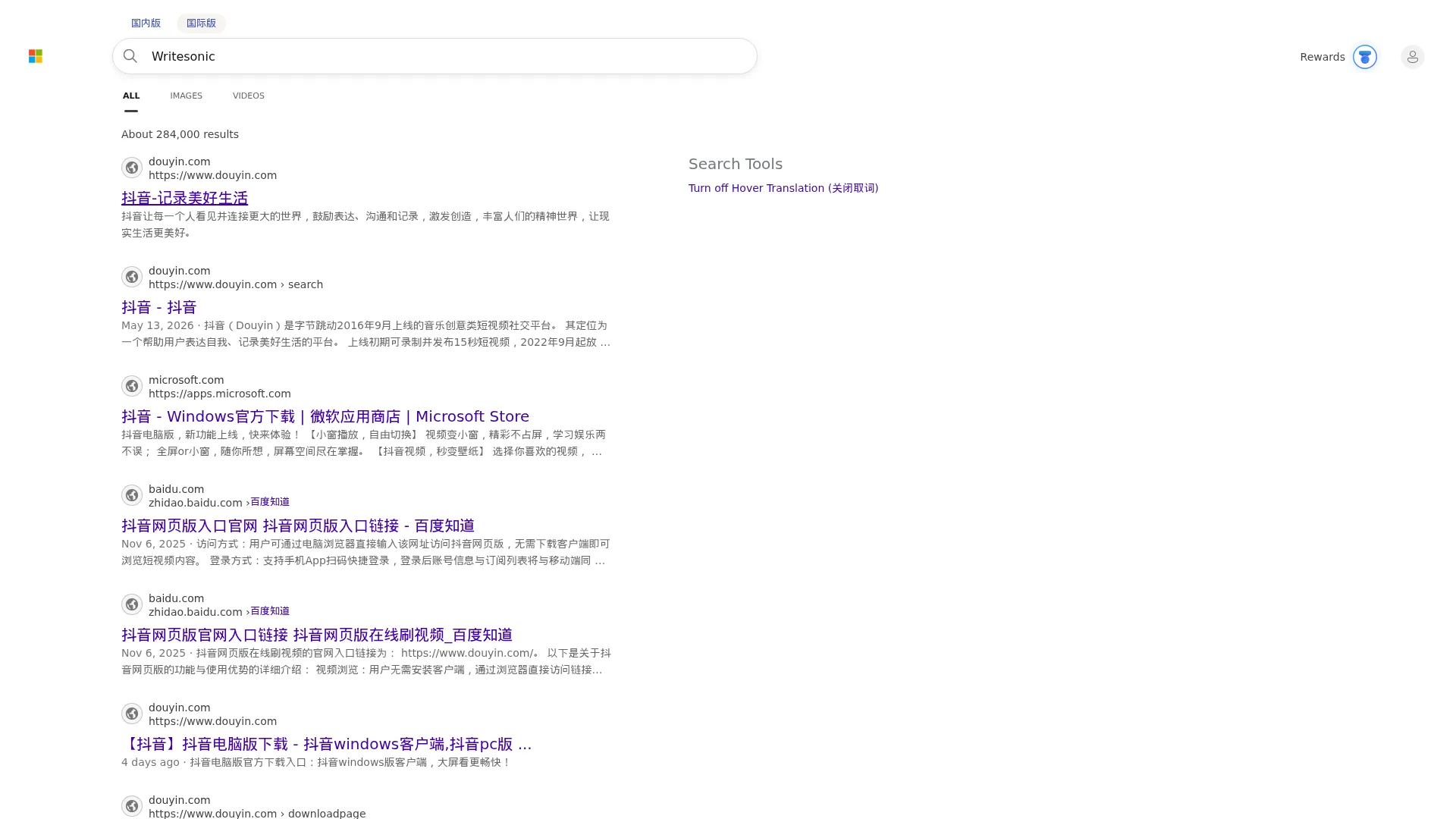Click the snippet starting 4 days ago
This screenshot has height=819, width=1456.
pos(316,762)
